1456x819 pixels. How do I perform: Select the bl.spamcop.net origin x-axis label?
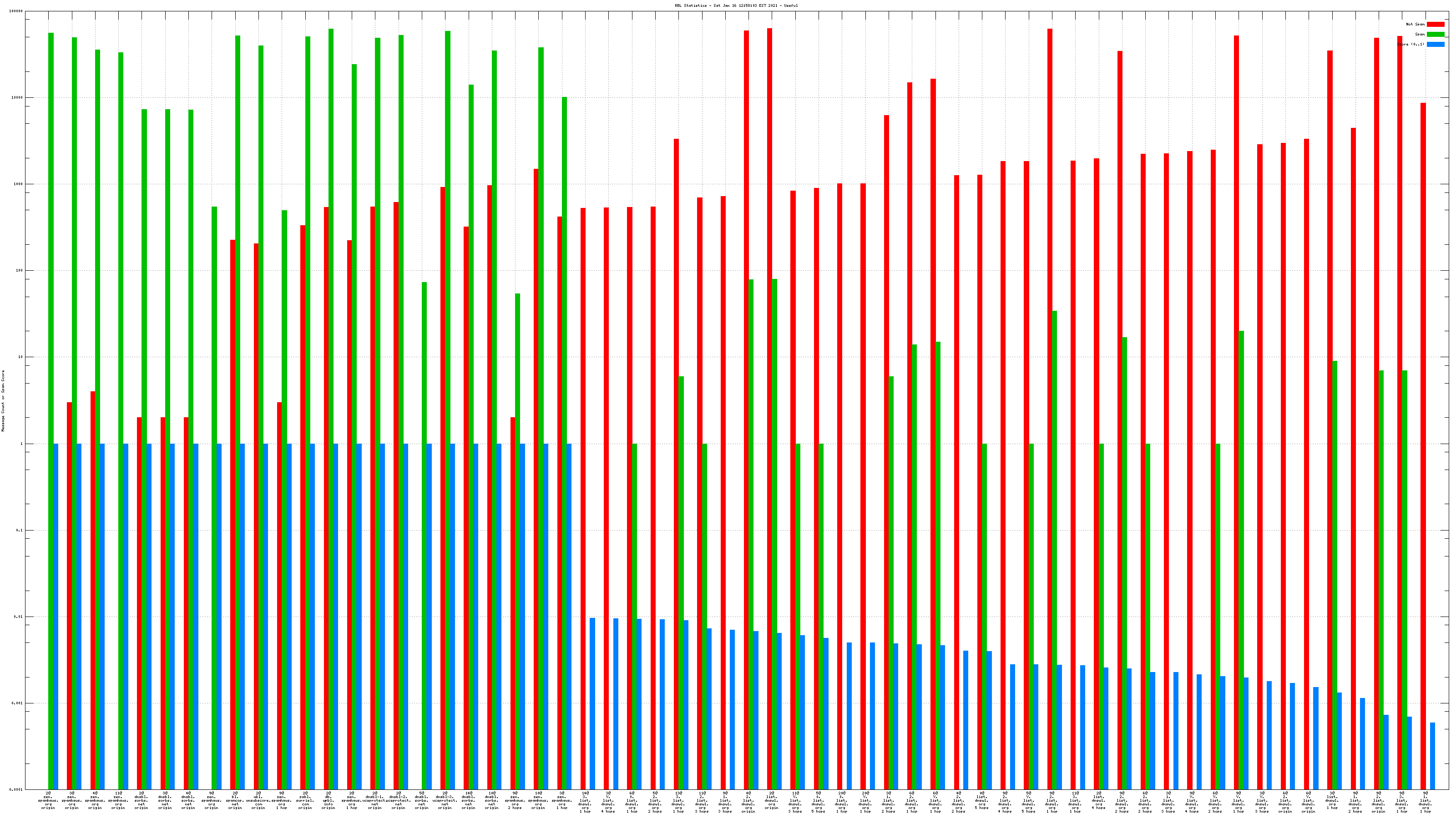point(235,800)
